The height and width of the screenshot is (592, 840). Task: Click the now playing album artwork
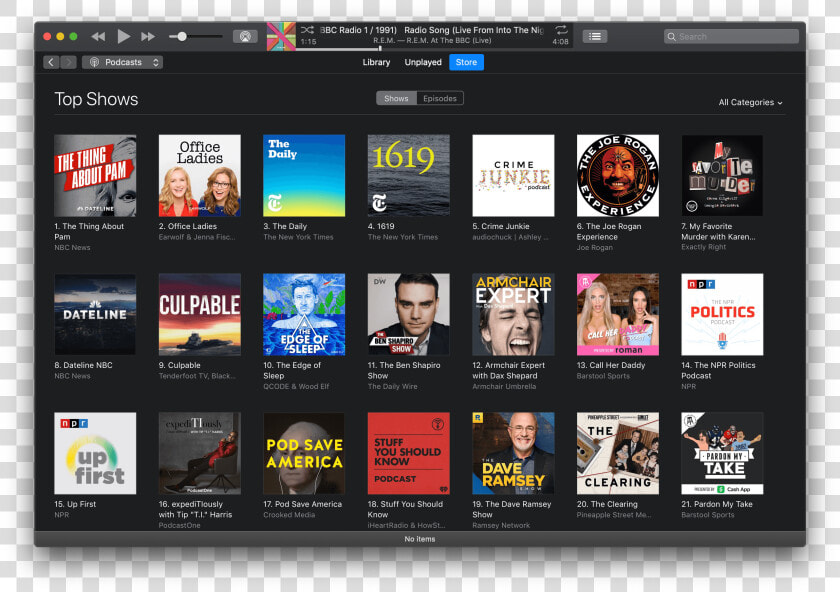coord(281,36)
